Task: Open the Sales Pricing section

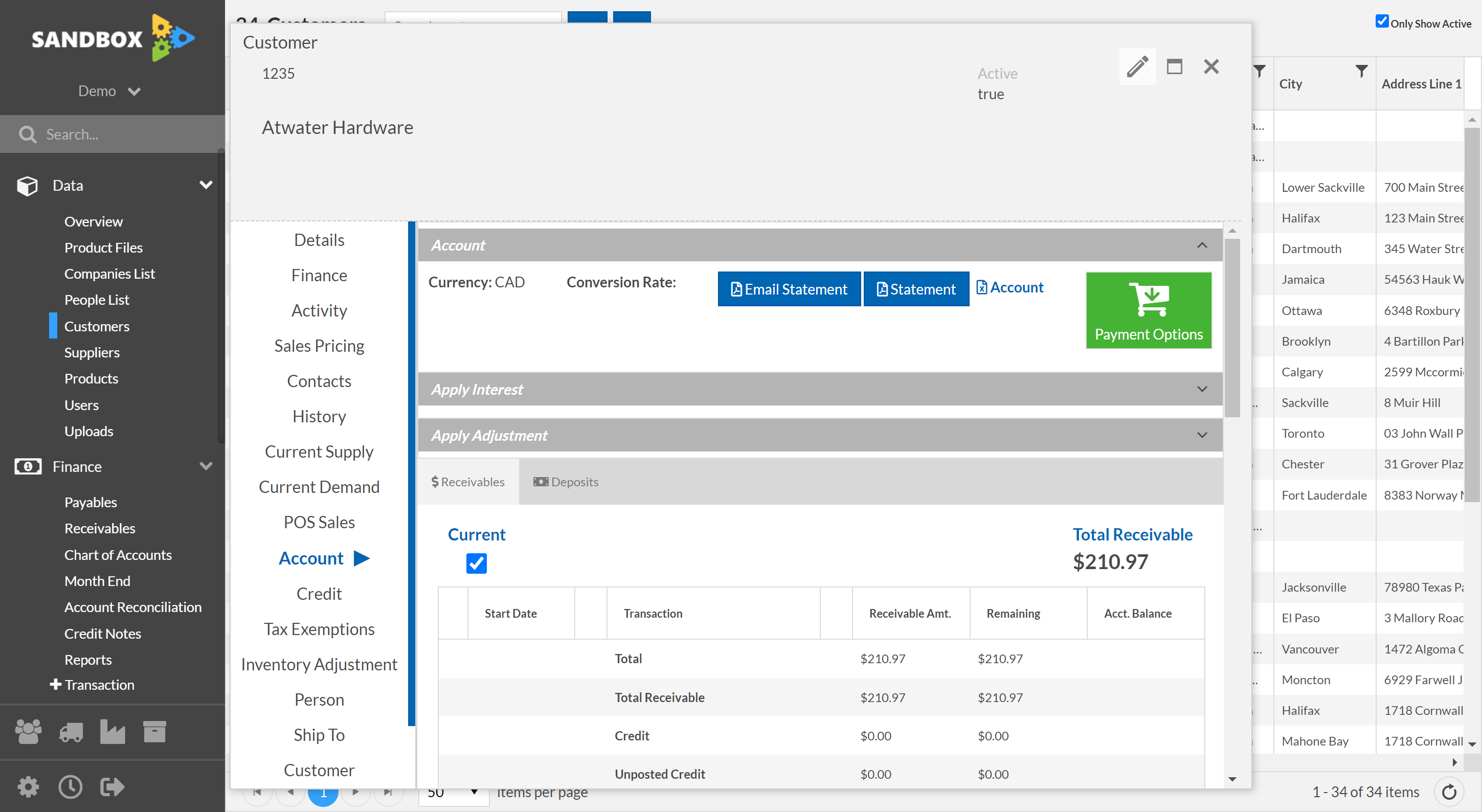Action: click(319, 346)
